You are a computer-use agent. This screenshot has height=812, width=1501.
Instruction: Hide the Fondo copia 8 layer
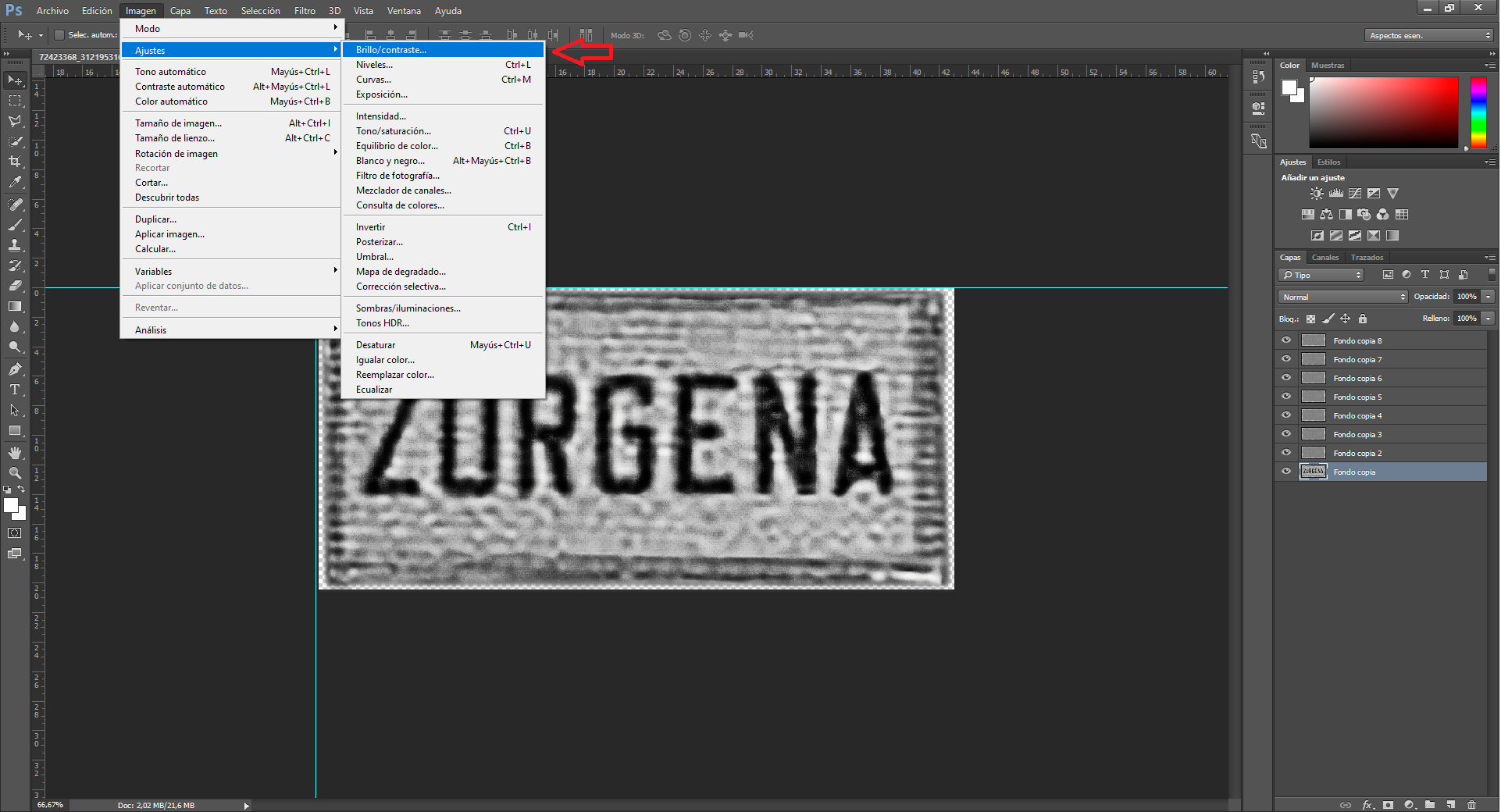pos(1286,340)
